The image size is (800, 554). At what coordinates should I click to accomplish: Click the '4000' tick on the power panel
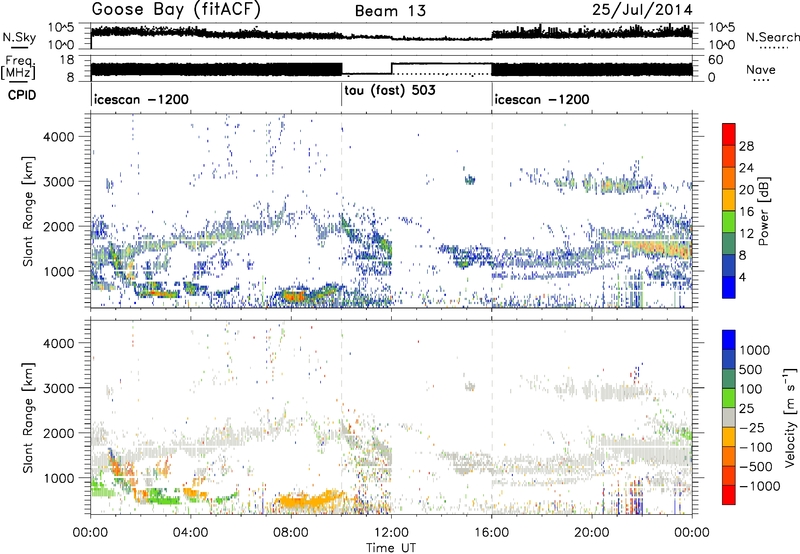coord(59,137)
